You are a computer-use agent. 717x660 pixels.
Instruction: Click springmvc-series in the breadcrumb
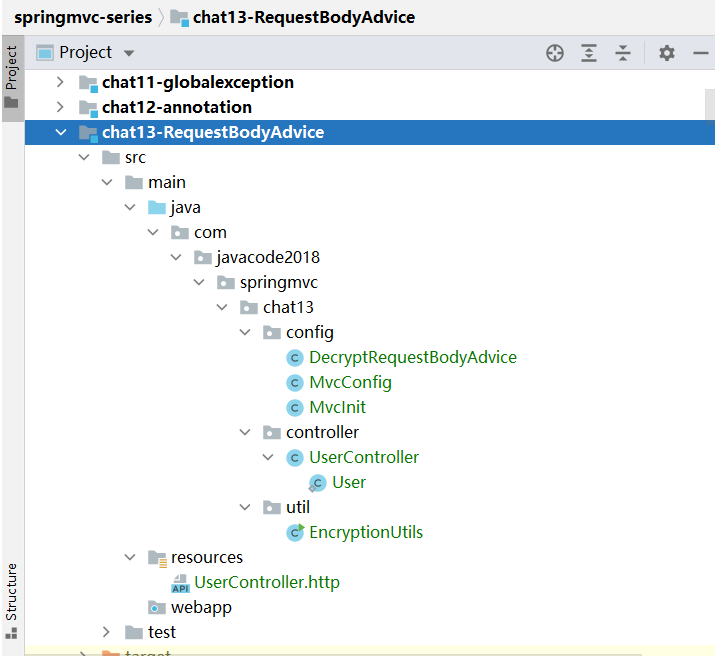83,17
